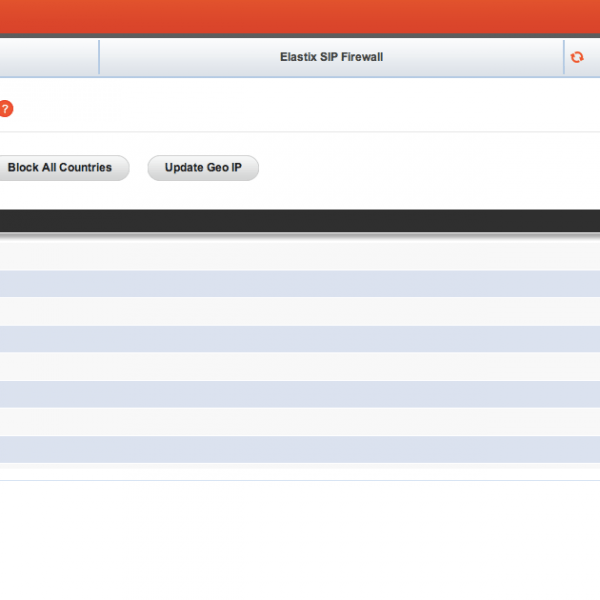600x600 pixels.
Task: Choose the last blue row in the table
Action: (x=300, y=449)
